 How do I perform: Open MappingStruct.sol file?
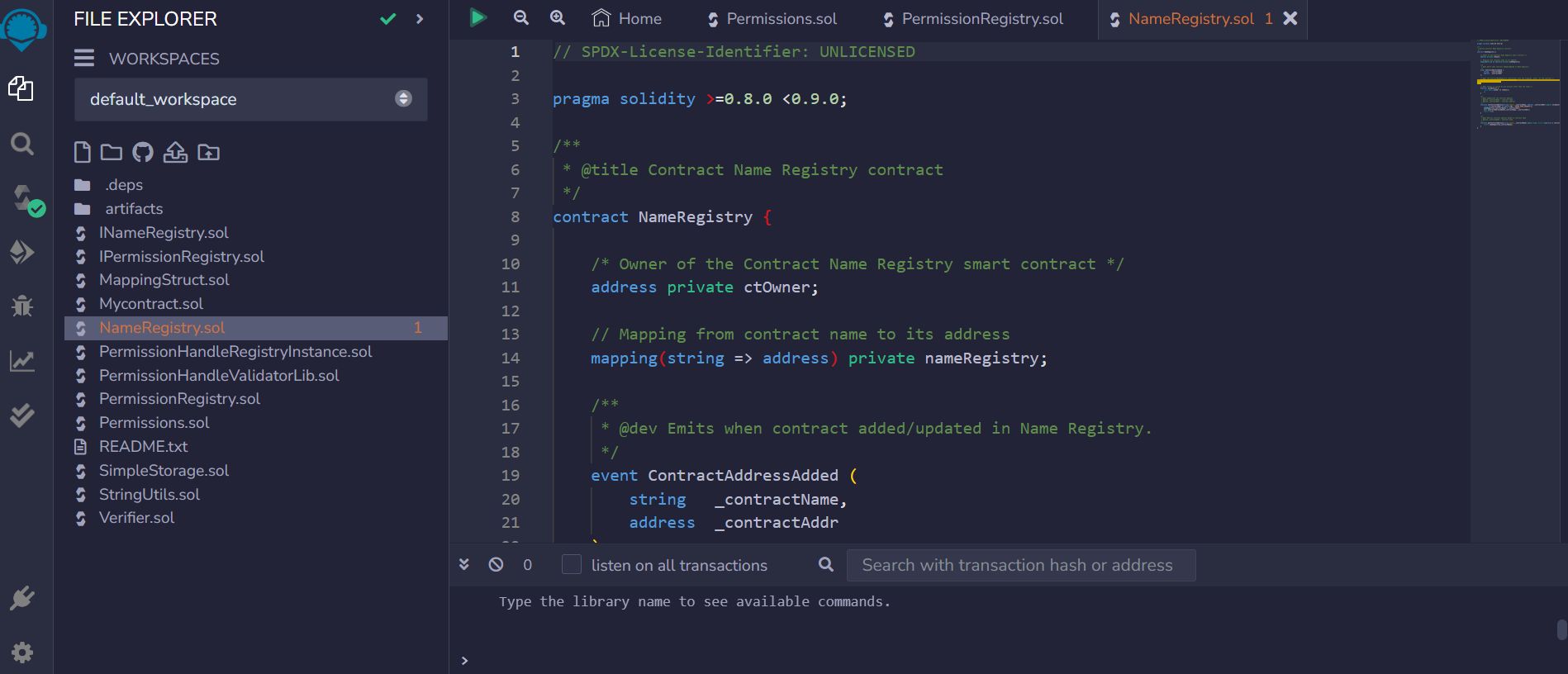click(164, 280)
